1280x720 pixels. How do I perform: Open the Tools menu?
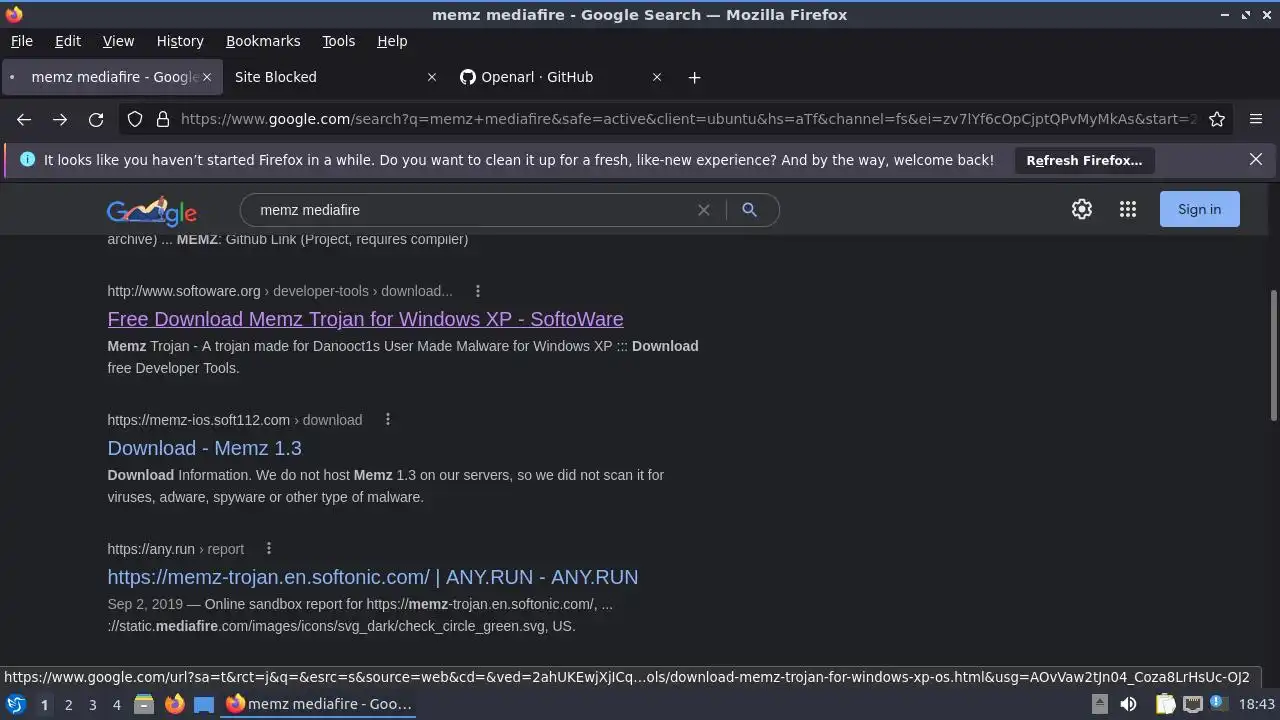coord(339,41)
